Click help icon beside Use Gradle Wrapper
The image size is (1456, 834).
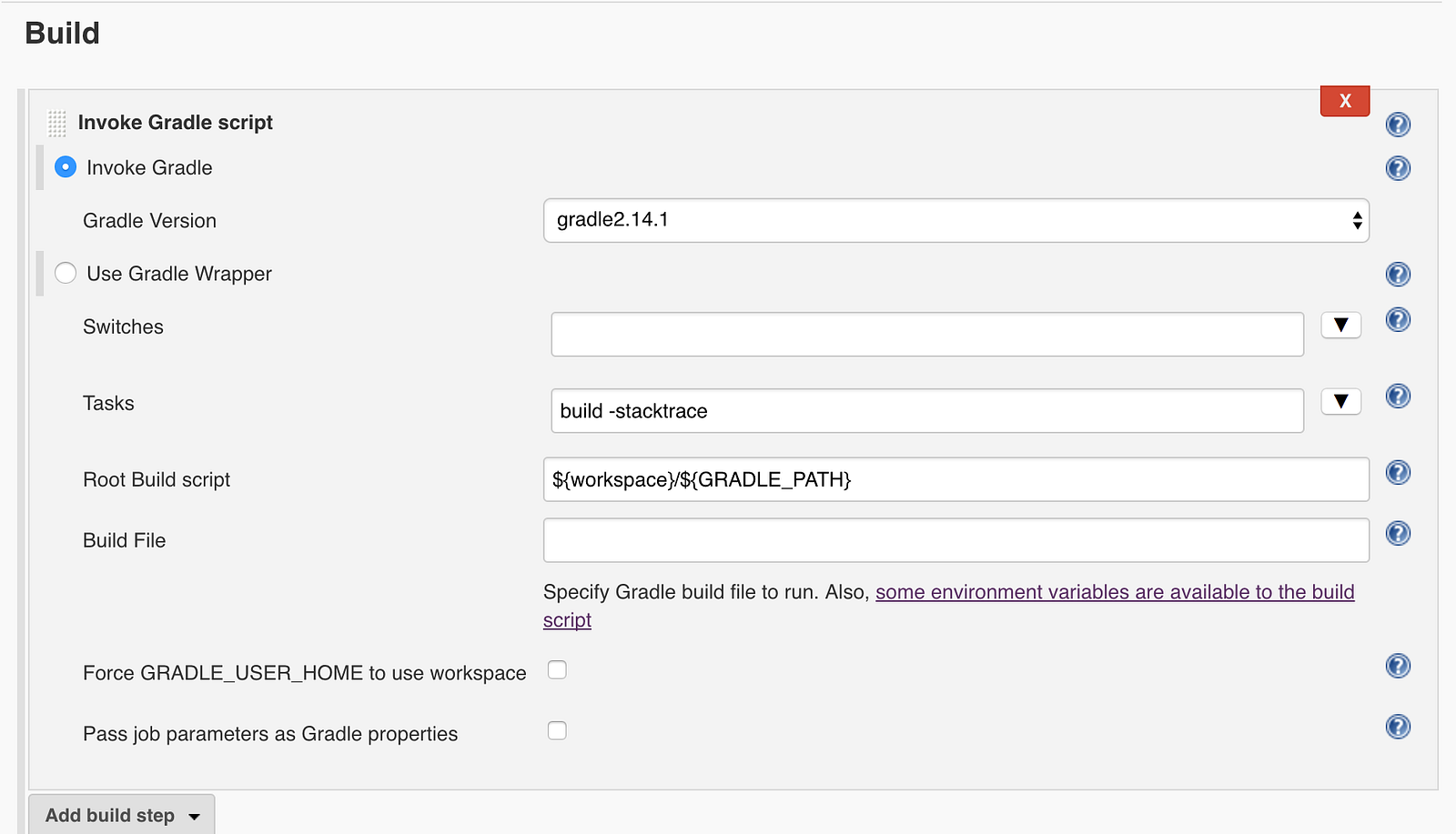[x=1398, y=275]
